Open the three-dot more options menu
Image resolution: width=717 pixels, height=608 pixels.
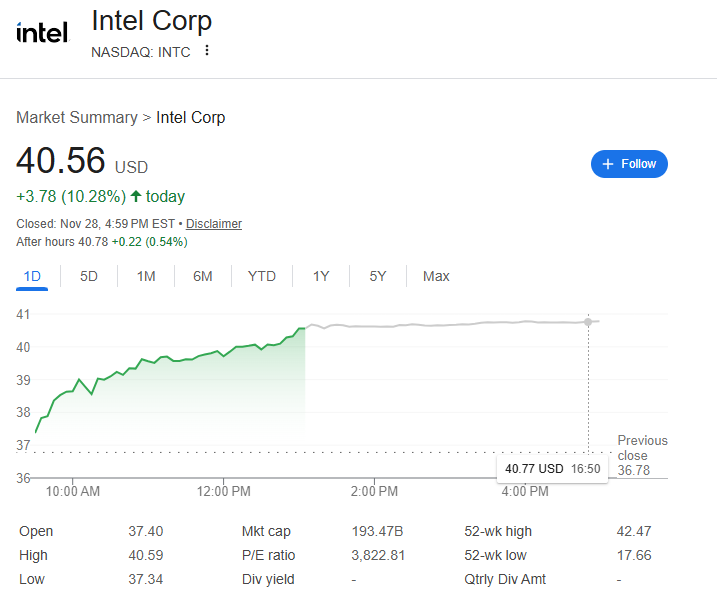[x=207, y=51]
